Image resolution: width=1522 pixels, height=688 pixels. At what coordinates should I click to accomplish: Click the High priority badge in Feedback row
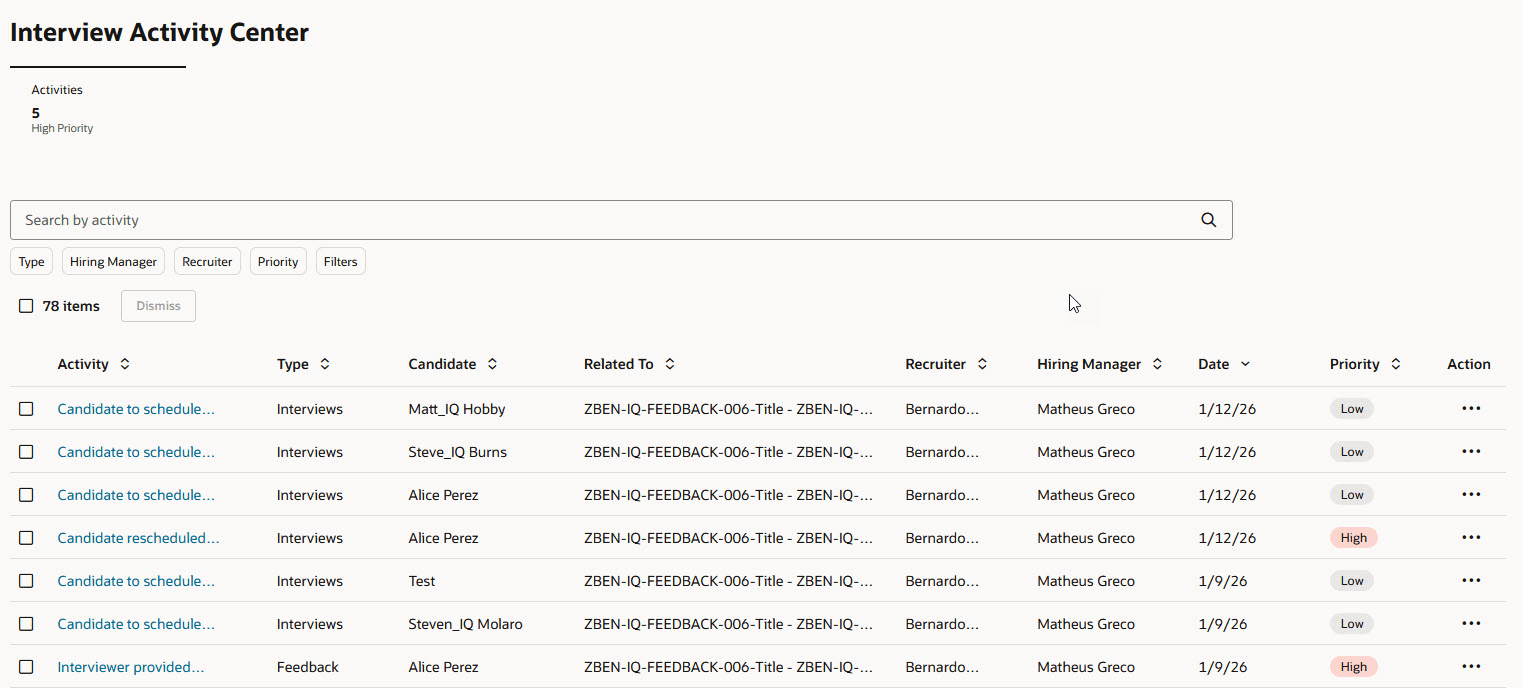1354,667
